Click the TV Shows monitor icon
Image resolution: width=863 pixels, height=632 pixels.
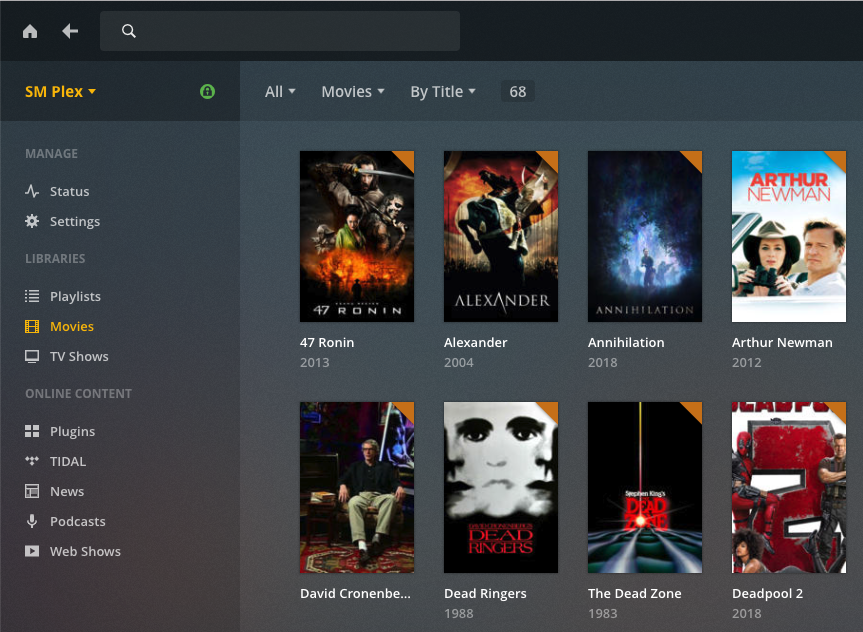tap(32, 356)
